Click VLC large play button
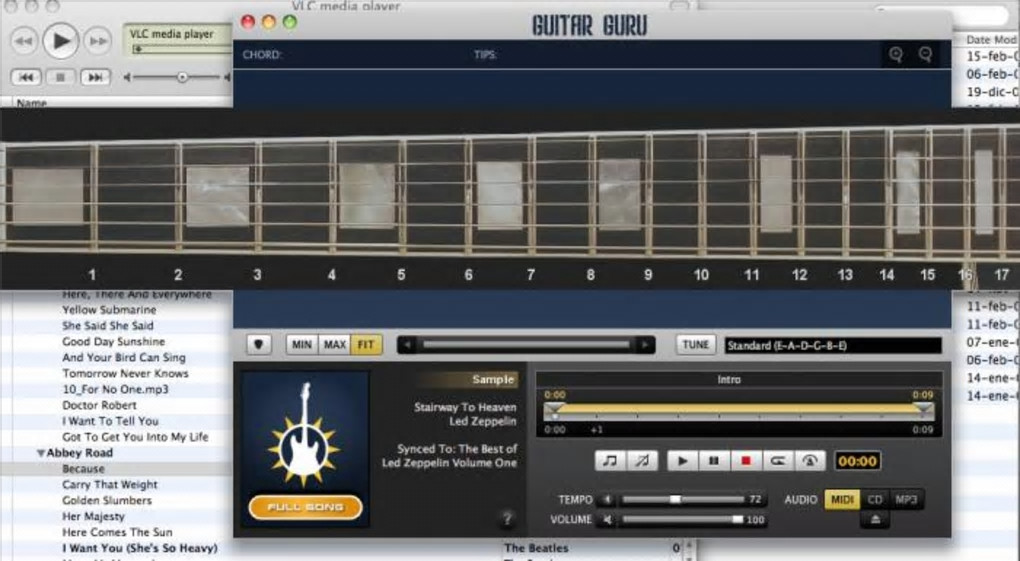 (x=60, y=41)
